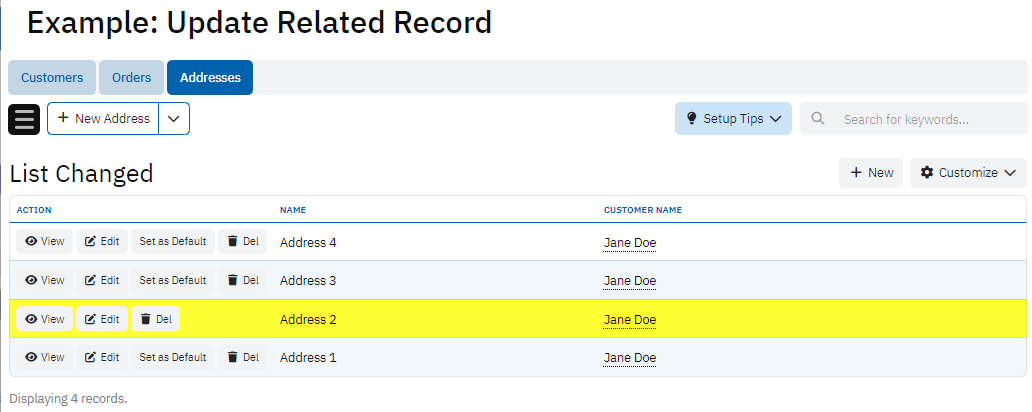Click the Edit pencil icon for Address 3
This screenshot has width=1032, height=412.
click(91, 281)
